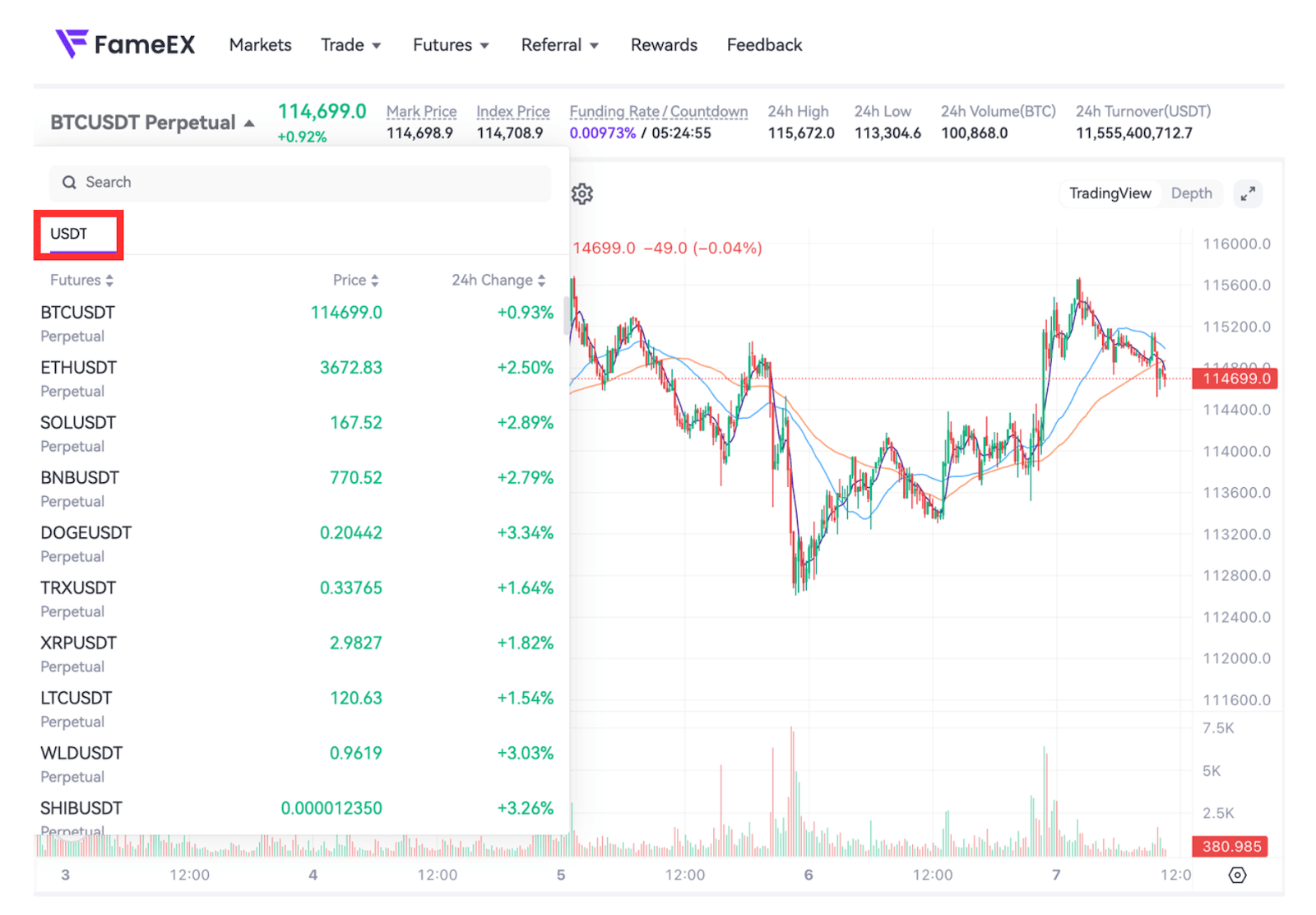1316x915 pixels.
Task: Select the USDT tab
Action: coord(69,234)
